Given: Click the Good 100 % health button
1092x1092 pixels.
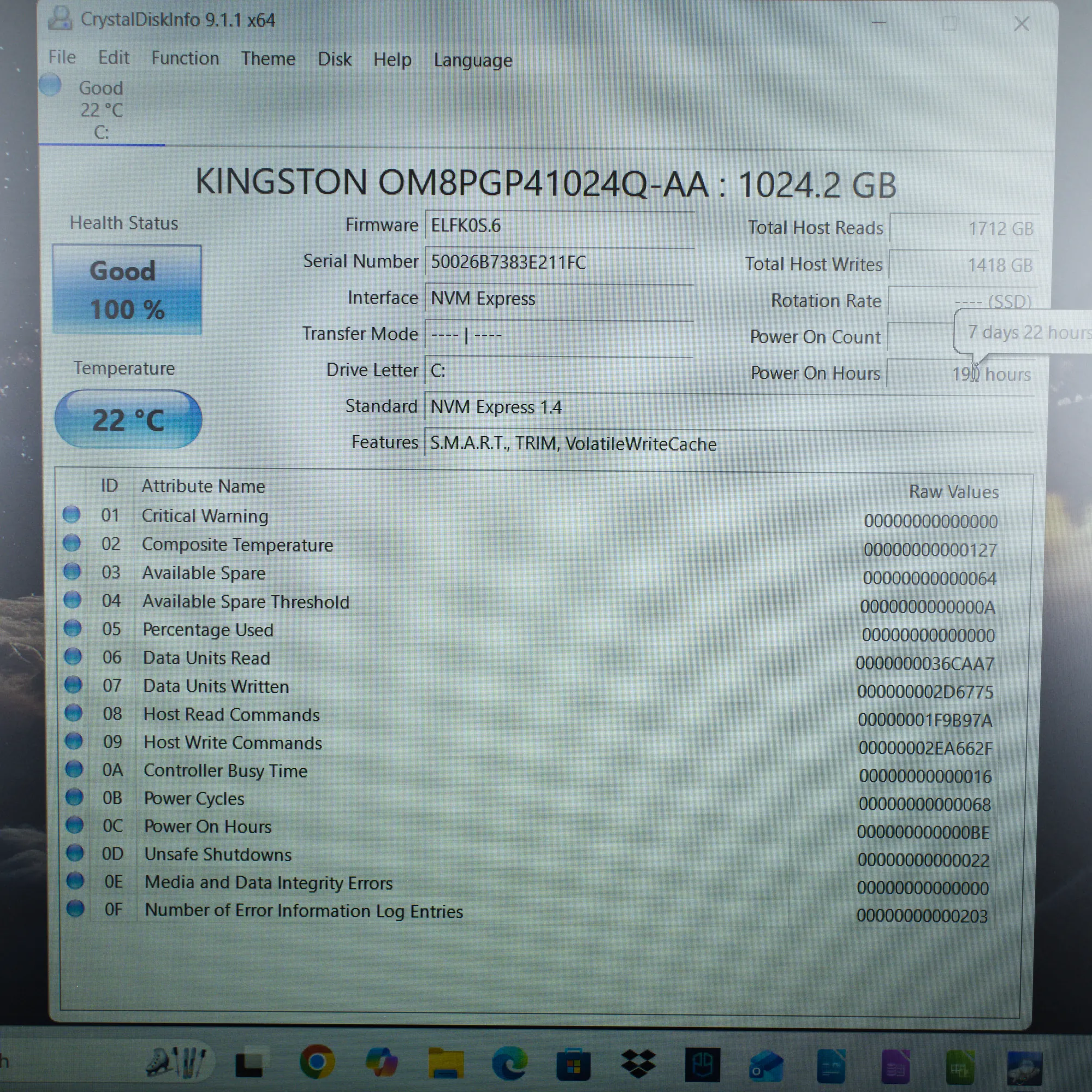Looking at the screenshot, I should tap(127, 289).
